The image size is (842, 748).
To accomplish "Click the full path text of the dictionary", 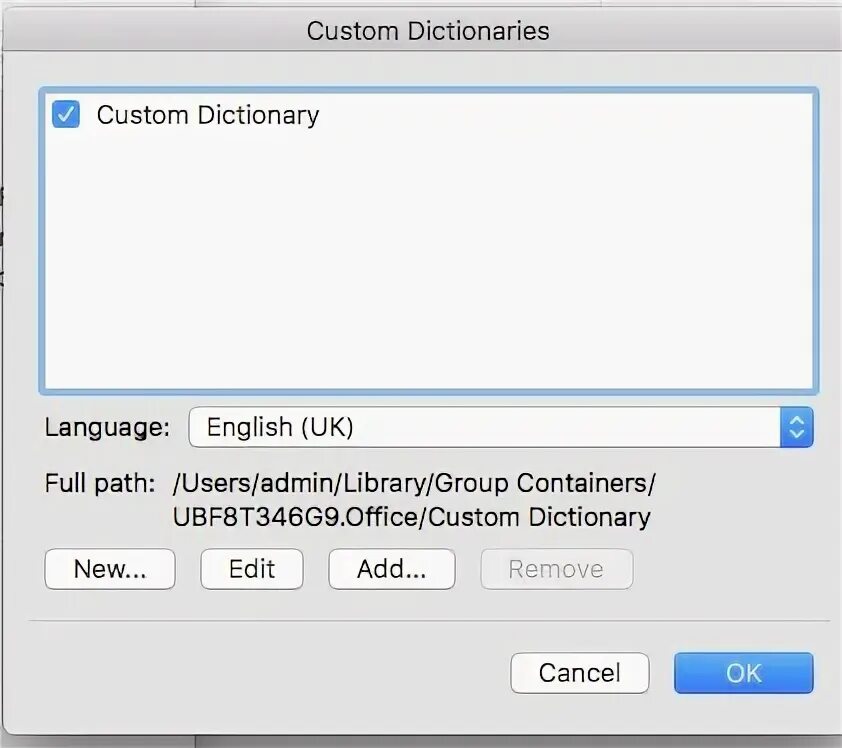I will 413,500.
